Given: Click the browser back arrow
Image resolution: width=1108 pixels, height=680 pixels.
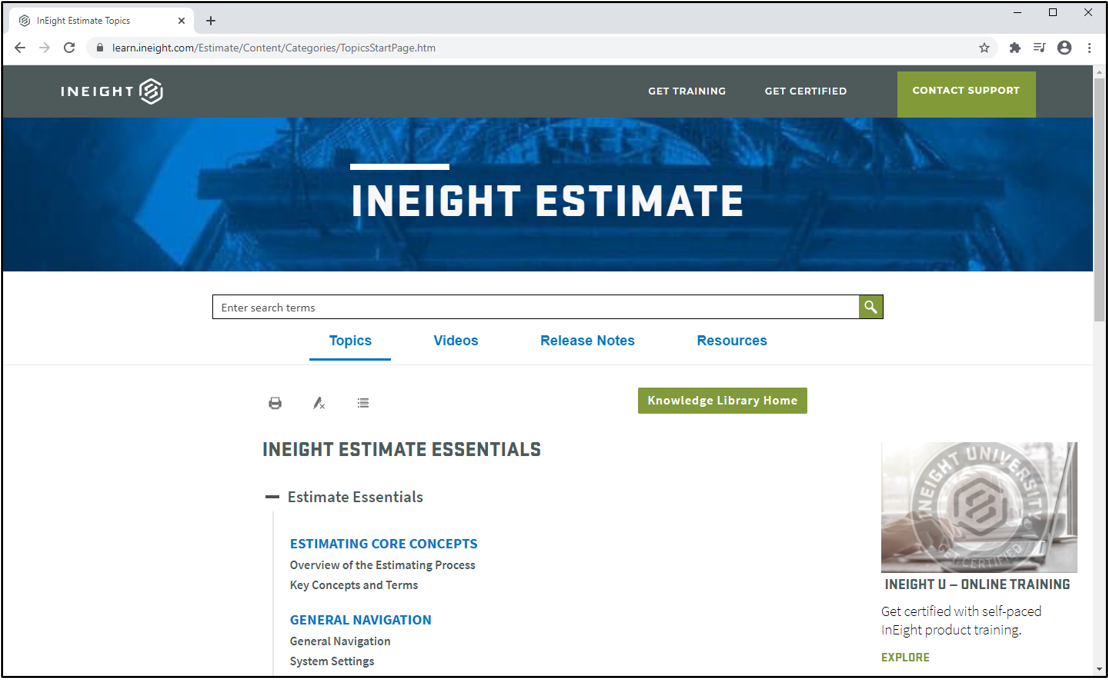Looking at the screenshot, I should pyautogui.click(x=20, y=47).
